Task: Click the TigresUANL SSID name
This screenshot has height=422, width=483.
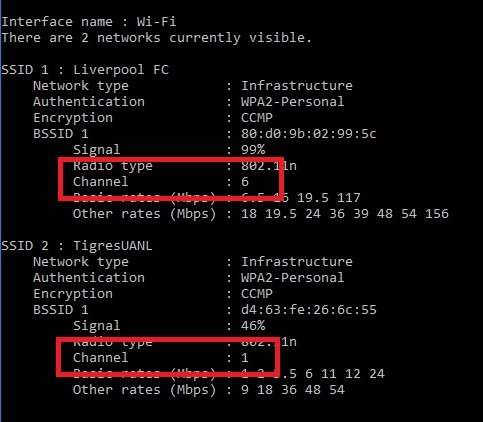Action: 113,246
